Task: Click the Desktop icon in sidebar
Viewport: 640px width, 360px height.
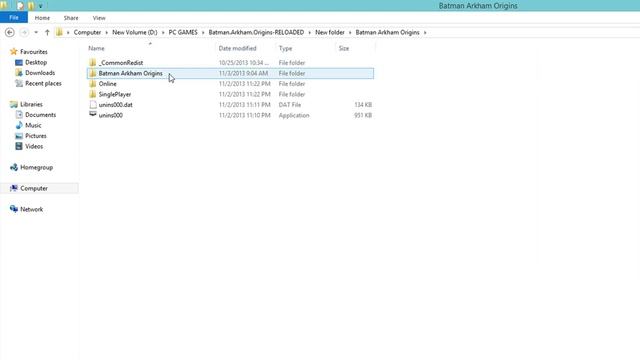Action: (x=19, y=62)
